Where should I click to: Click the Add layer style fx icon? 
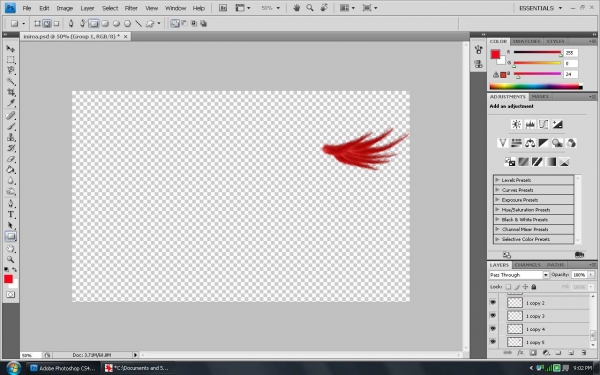(520, 353)
